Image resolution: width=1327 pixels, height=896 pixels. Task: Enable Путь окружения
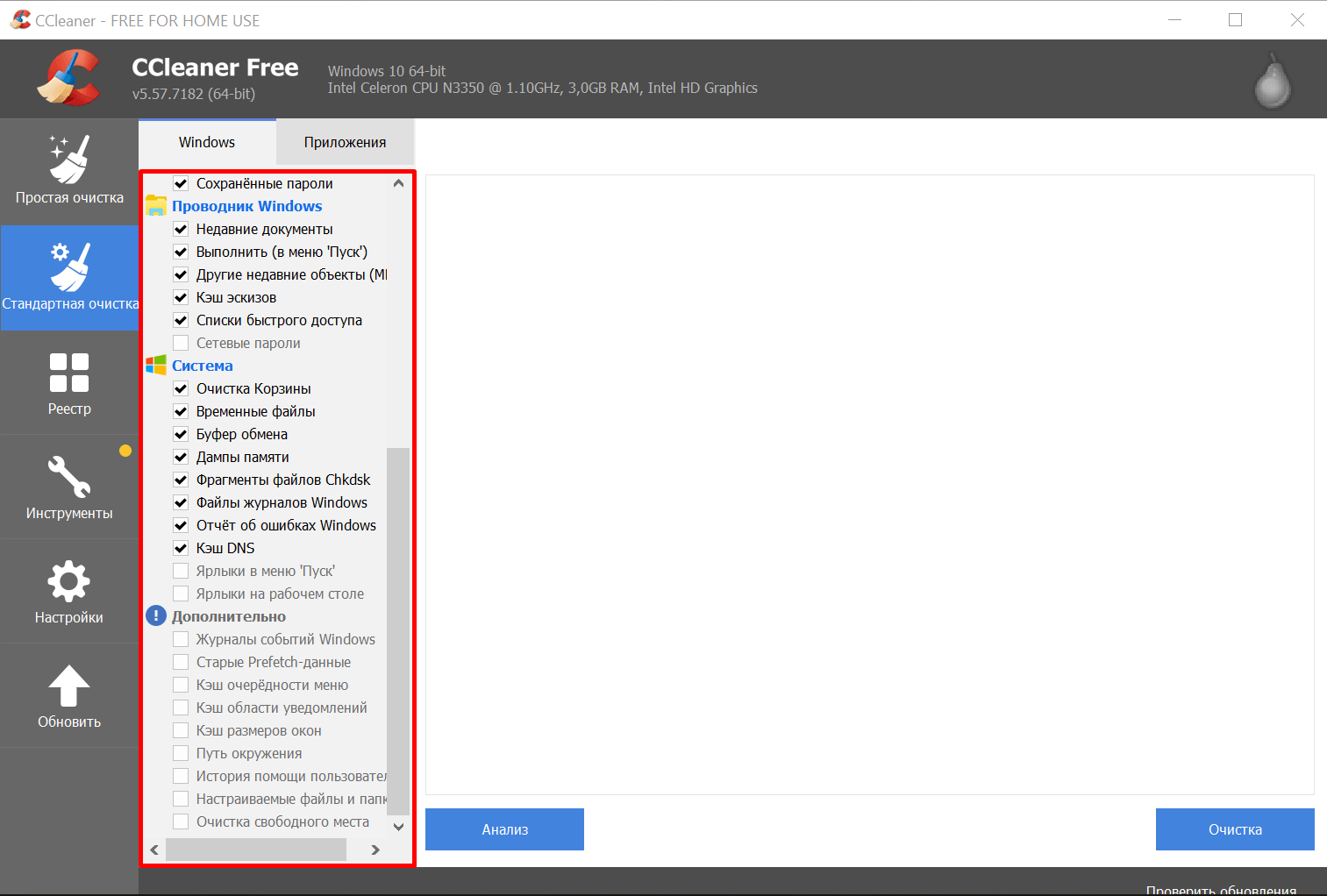181,753
